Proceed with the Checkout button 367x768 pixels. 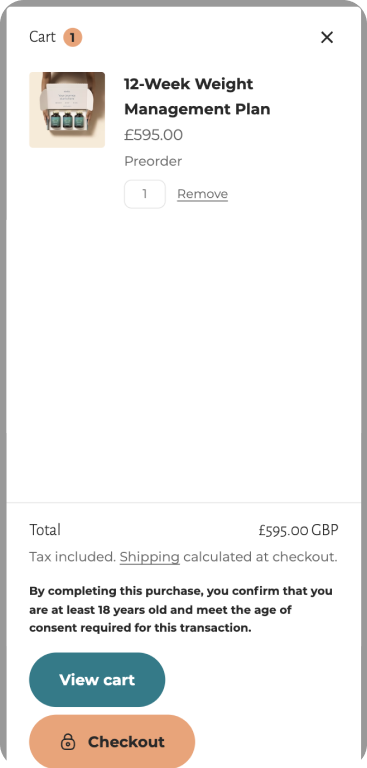coord(112,741)
